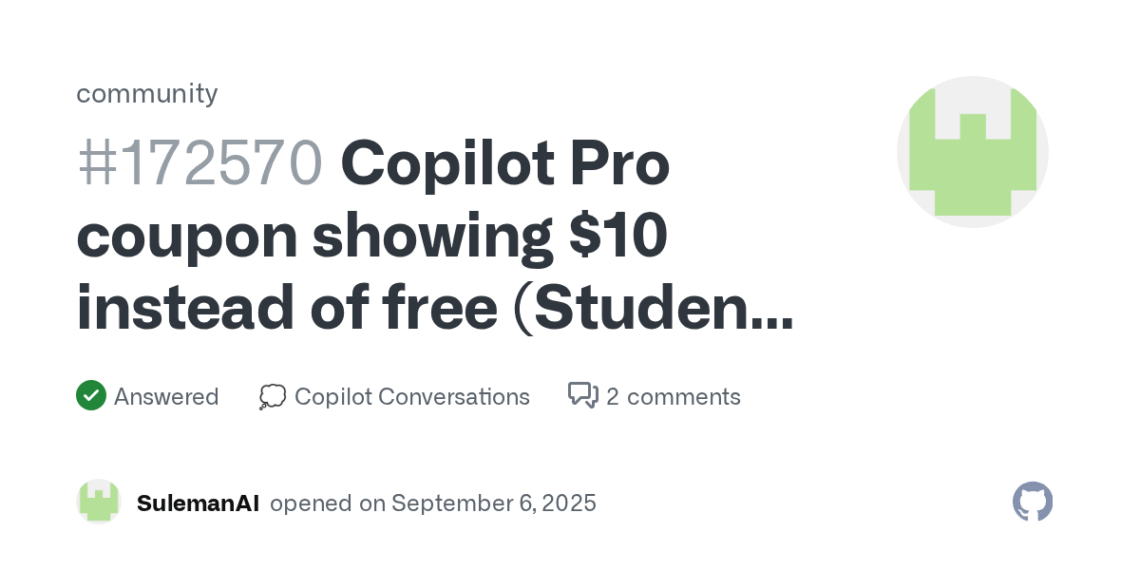Image resolution: width=1140 pixels, height=570 pixels.
Task: Select discussion number #172570
Action: pos(200,163)
